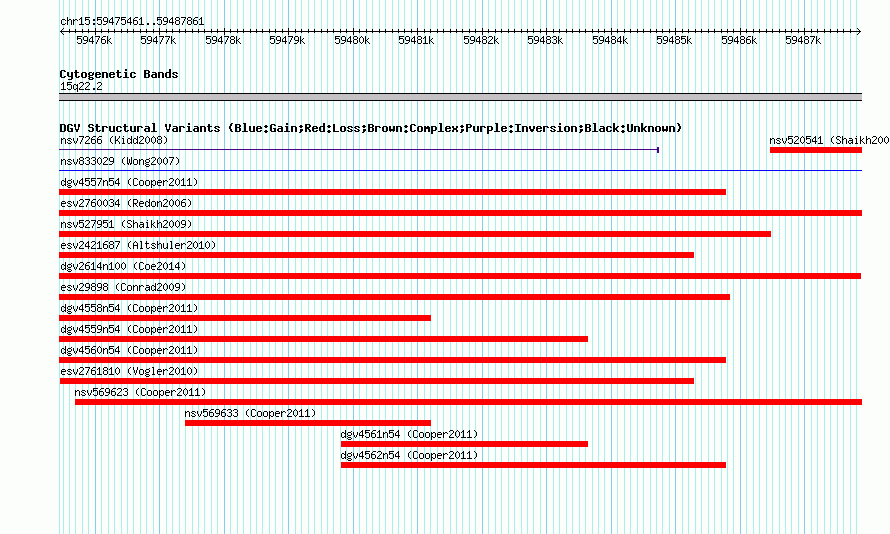Click the red bar under dgv4561n54

tap(464, 444)
